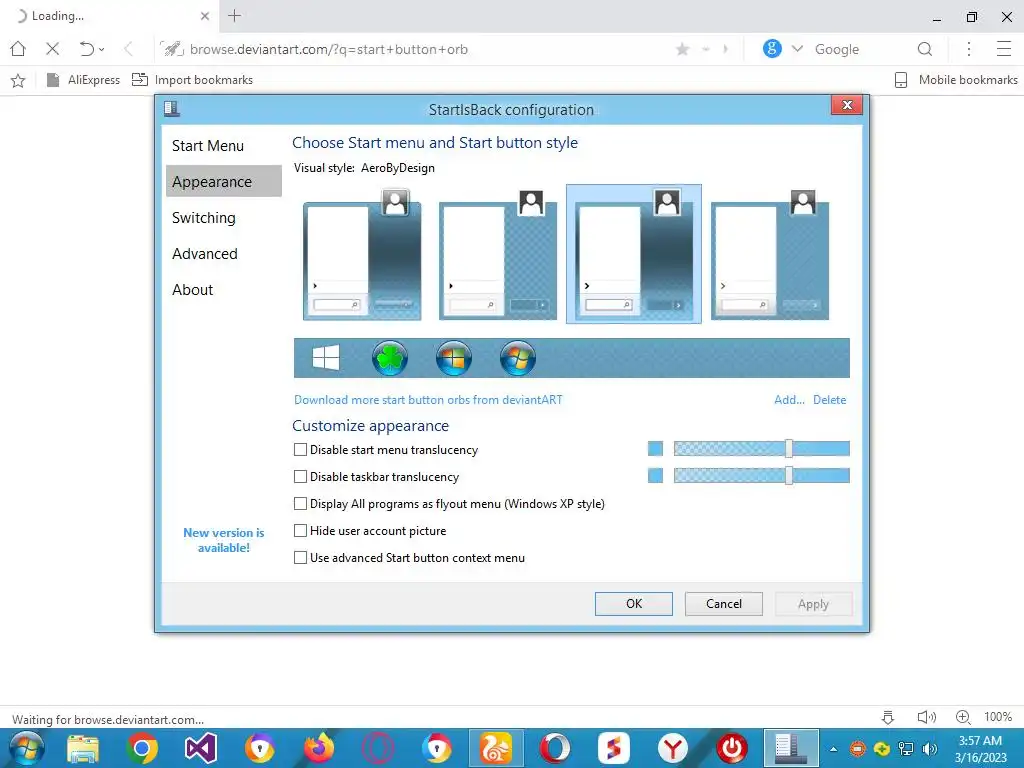This screenshot has width=1024, height=768.
Task: Open Visual Studio from the taskbar
Action: point(200,748)
